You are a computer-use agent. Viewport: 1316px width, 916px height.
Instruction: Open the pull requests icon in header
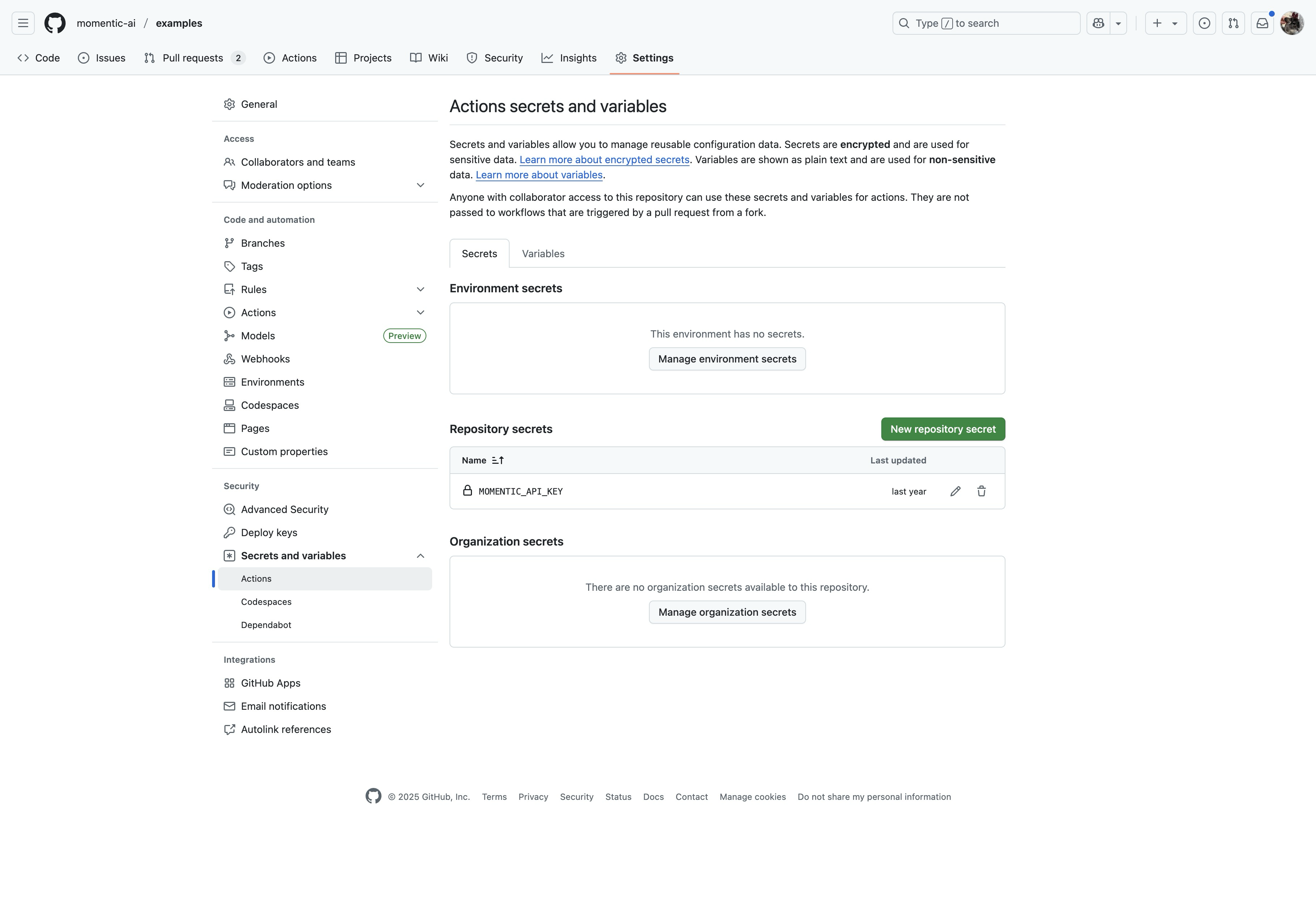point(1233,24)
